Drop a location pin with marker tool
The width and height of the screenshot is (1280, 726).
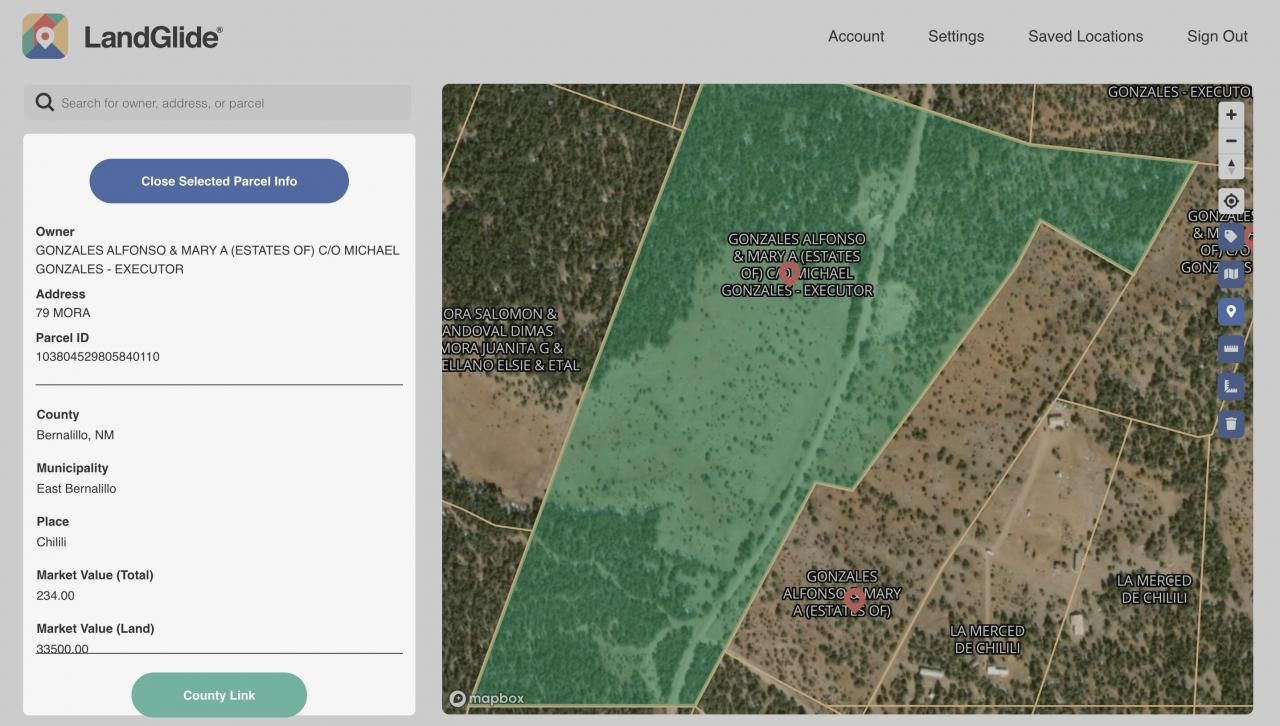(x=1231, y=311)
